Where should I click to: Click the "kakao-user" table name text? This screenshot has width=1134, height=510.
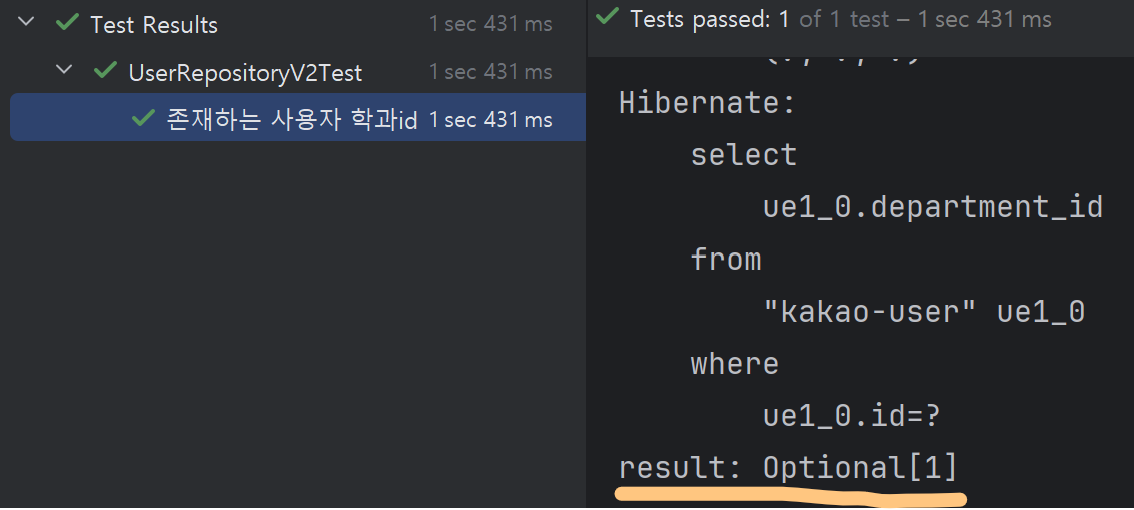click(868, 312)
